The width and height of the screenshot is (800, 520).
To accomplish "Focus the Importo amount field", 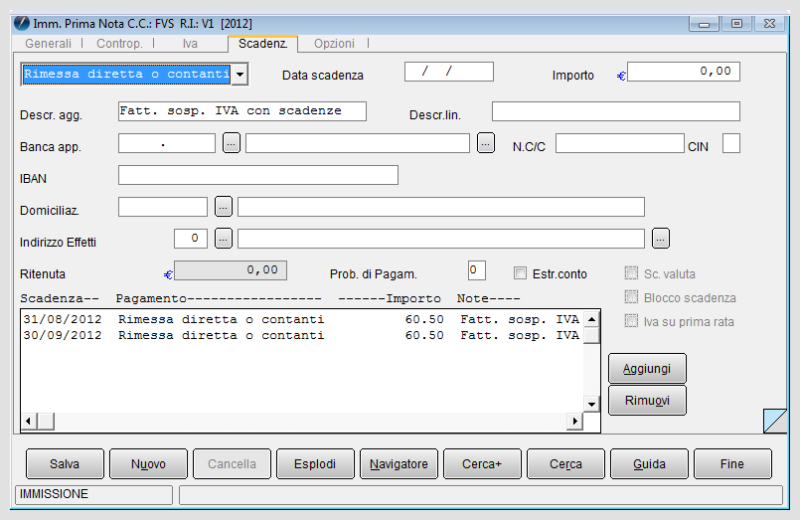I will (684, 71).
